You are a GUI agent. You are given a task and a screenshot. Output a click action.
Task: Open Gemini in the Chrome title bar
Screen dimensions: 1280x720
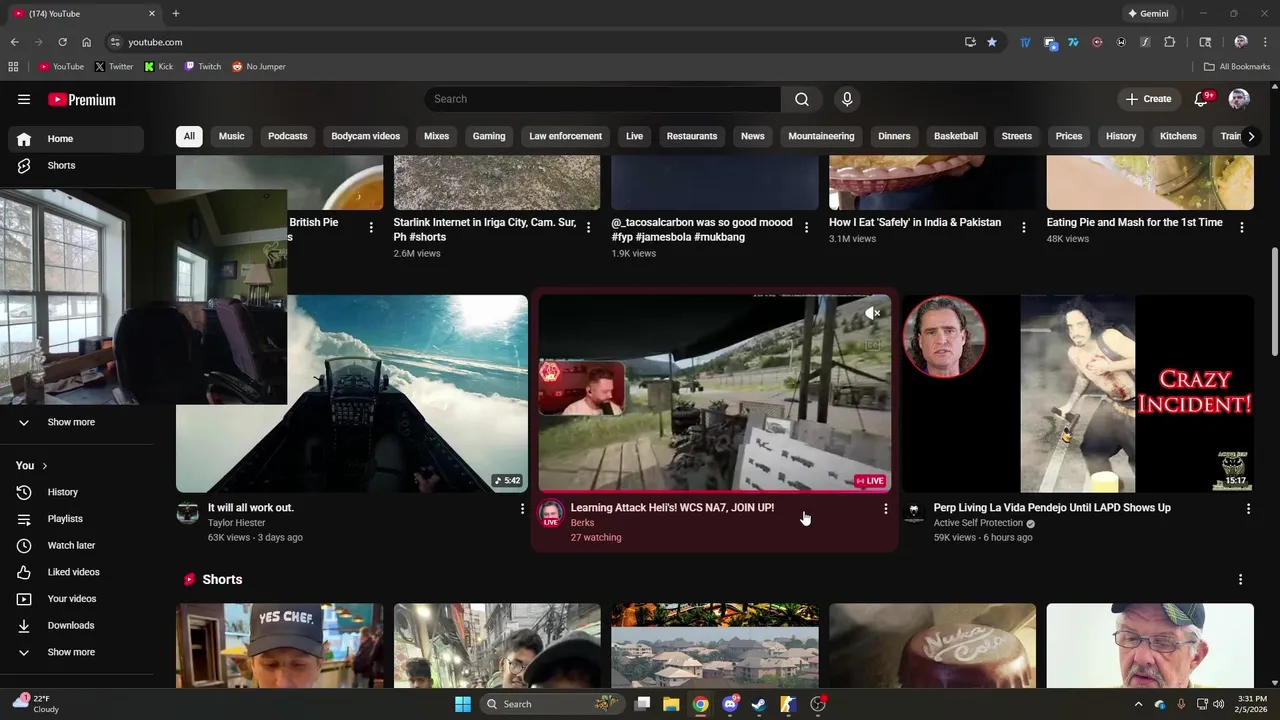[x=1148, y=13]
